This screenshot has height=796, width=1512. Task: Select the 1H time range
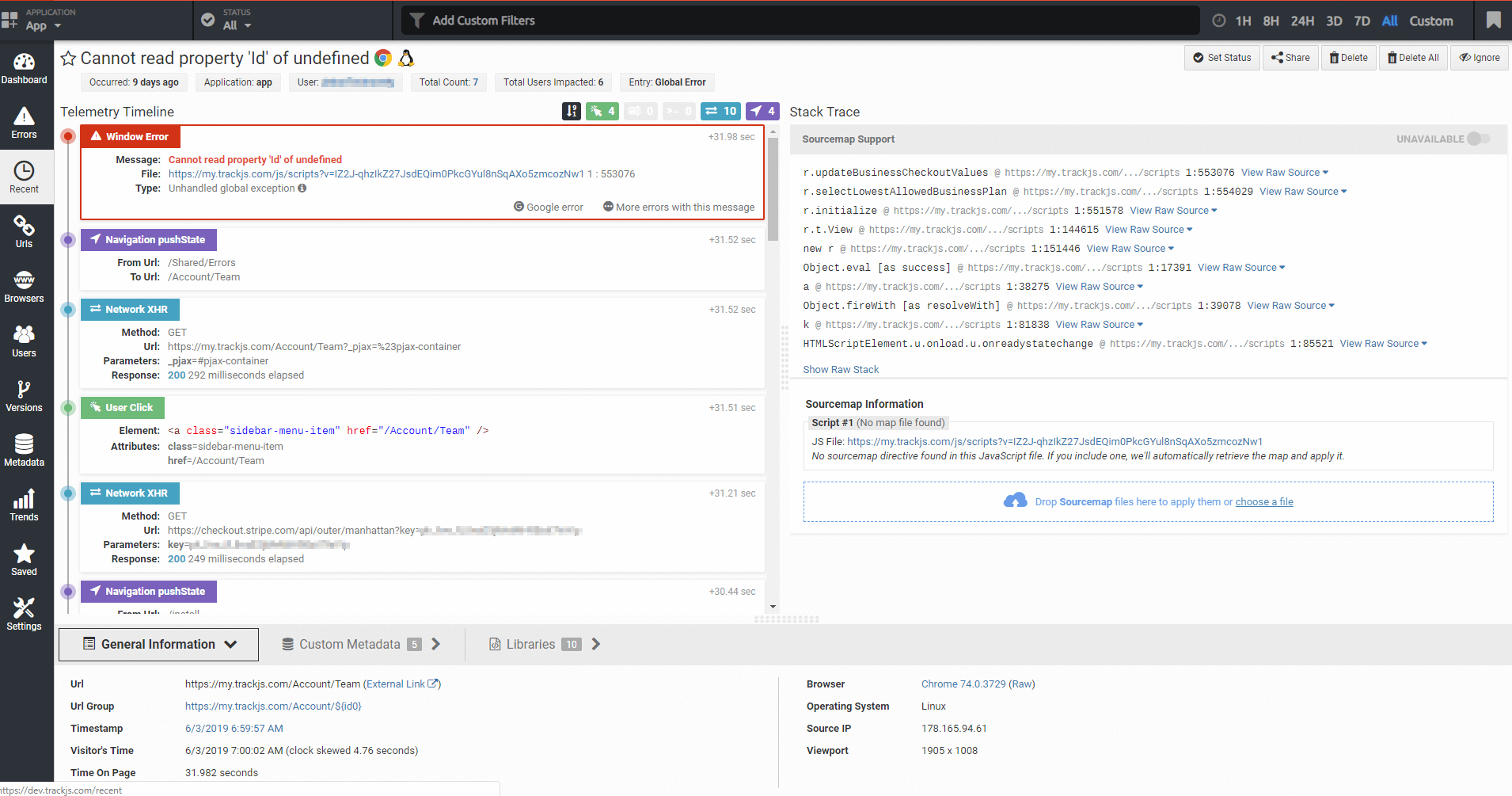click(x=1244, y=21)
